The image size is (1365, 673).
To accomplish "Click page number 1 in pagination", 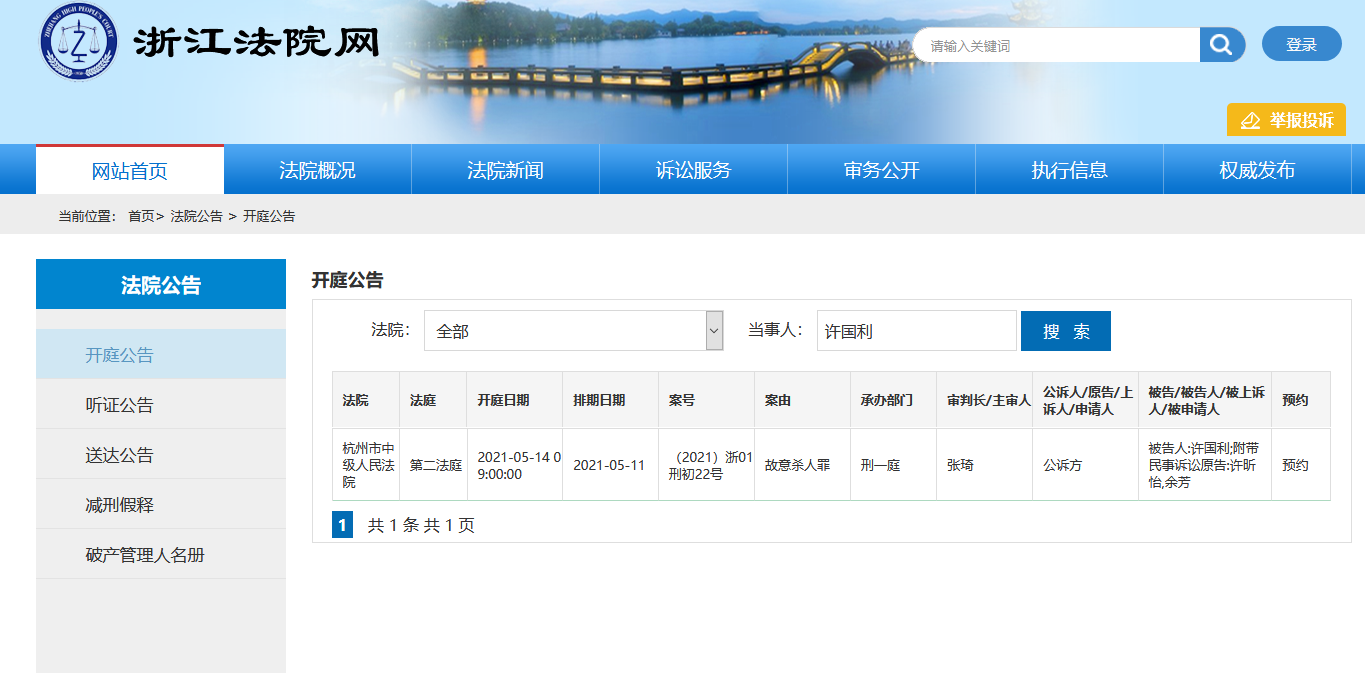I will pos(342,525).
